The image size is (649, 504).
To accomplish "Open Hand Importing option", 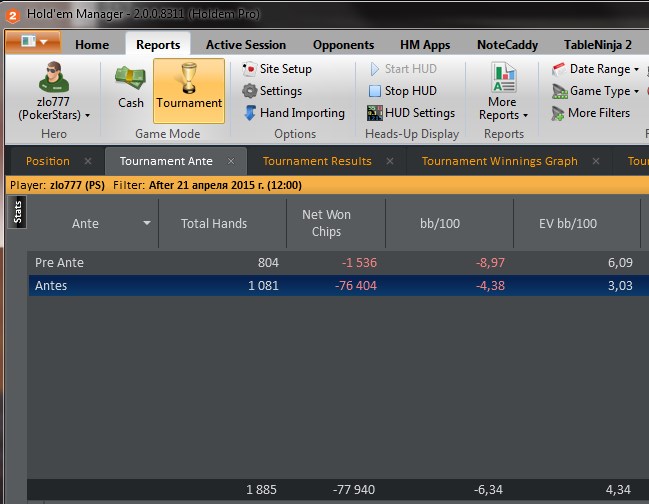I will [x=294, y=113].
